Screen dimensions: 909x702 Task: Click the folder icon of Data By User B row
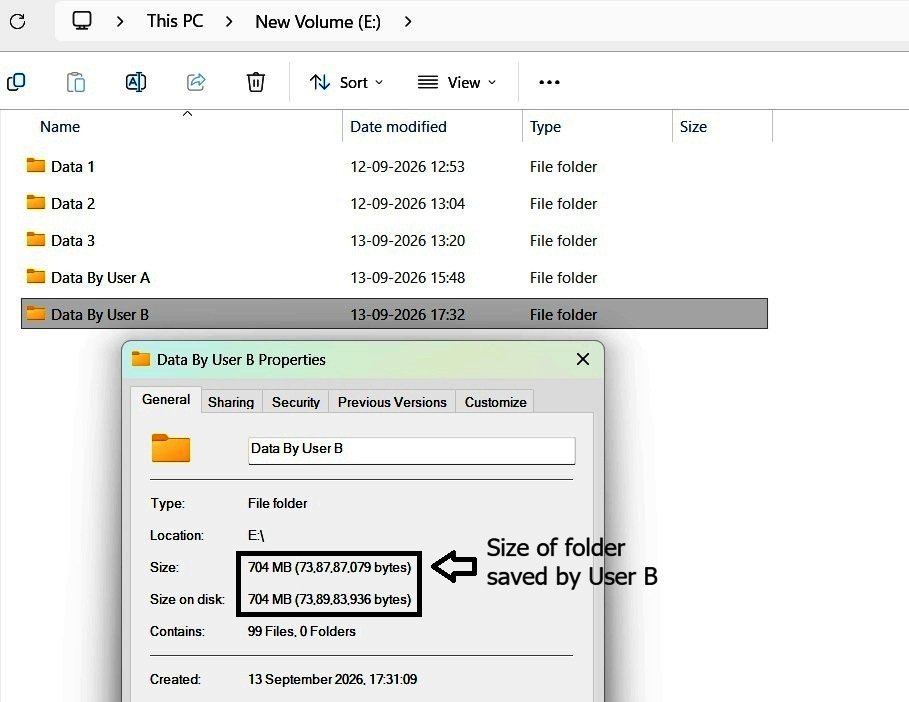click(36, 314)
